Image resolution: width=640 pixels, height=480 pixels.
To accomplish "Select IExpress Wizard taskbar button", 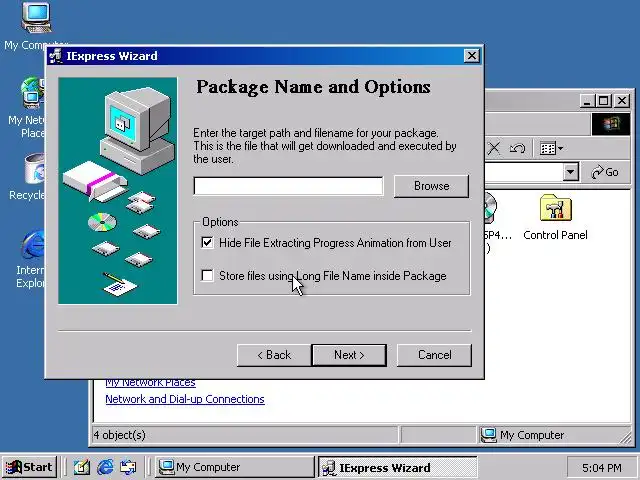I will 397,467.
